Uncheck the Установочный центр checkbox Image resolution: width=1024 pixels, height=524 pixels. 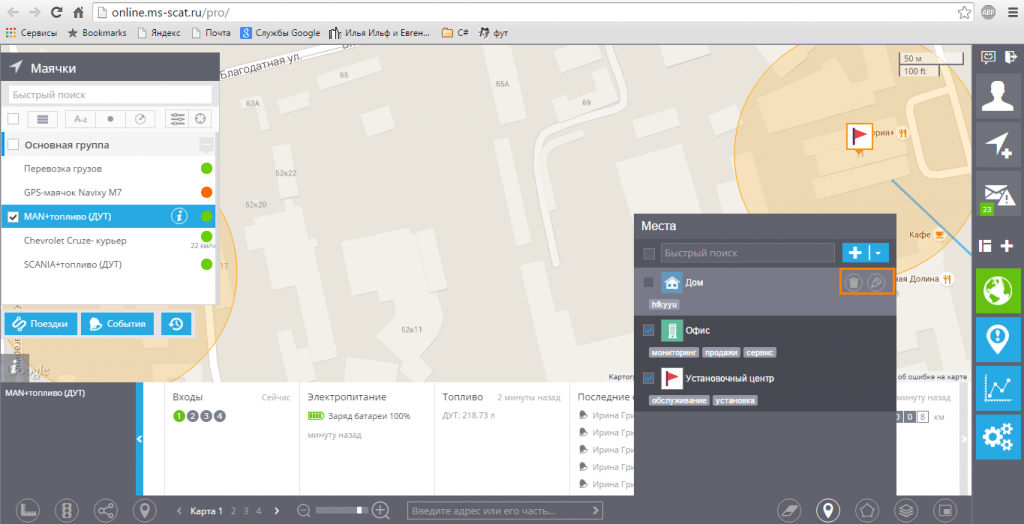[x=648, y=378]
